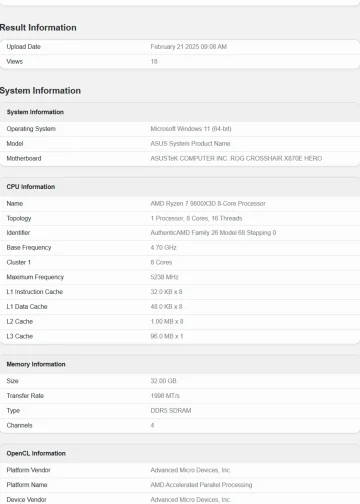The height and width of the screenshot is (504, 360).
Task: Click the Operating System label
Action: [31, 129]
